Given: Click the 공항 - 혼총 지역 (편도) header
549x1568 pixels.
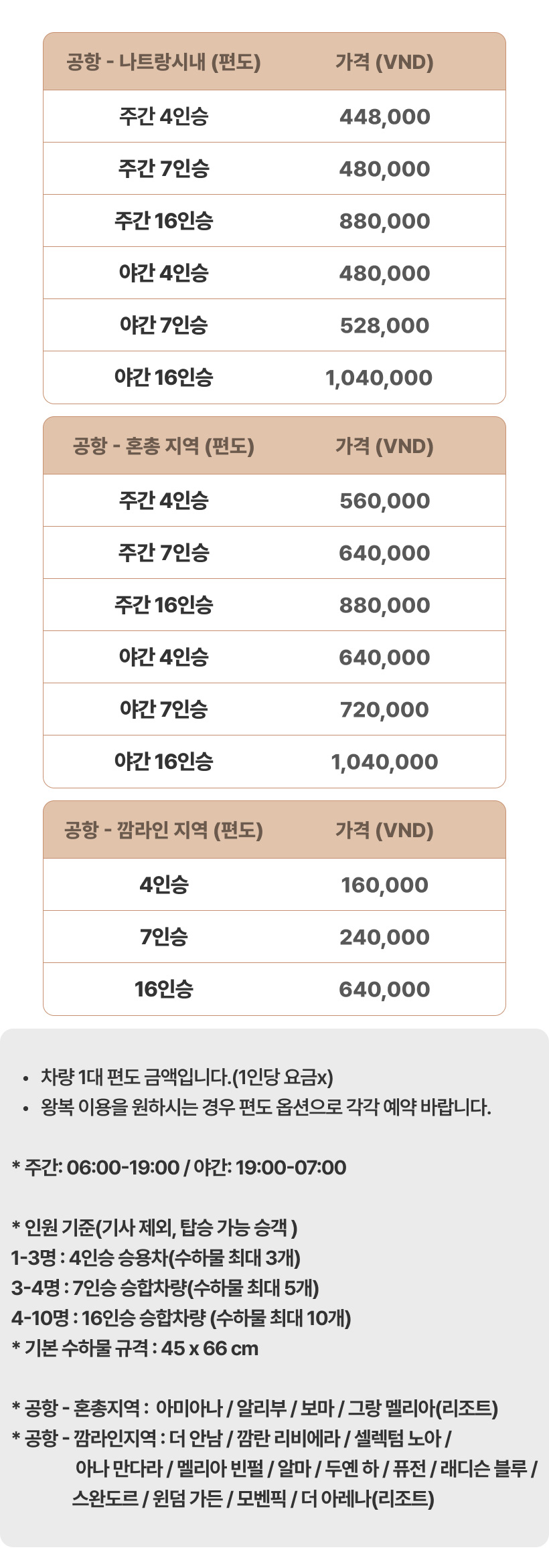Looking at the screenshot, I should (163, 446).
